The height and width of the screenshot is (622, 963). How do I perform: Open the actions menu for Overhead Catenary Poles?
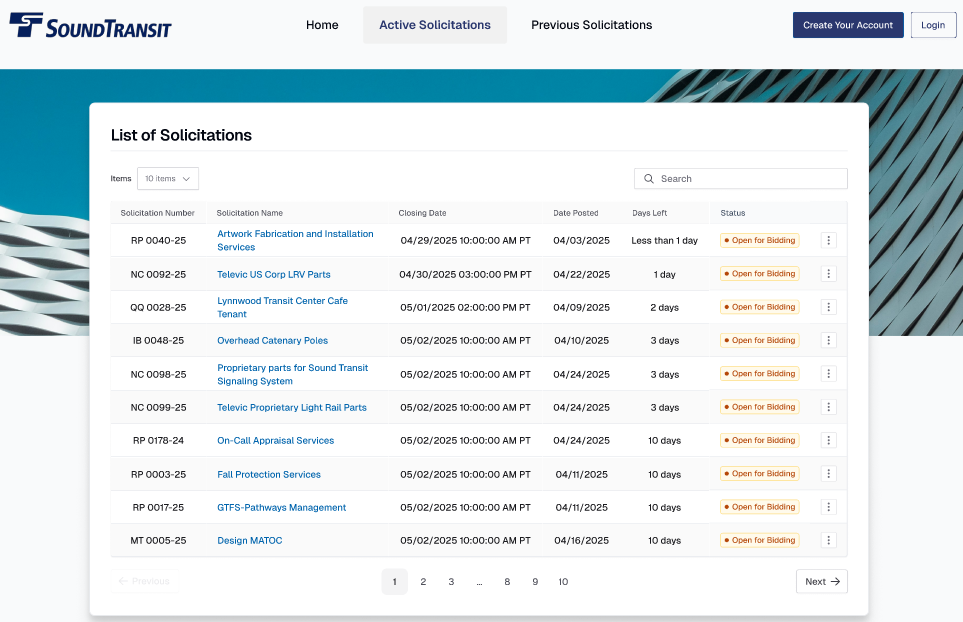coord(828,340)
